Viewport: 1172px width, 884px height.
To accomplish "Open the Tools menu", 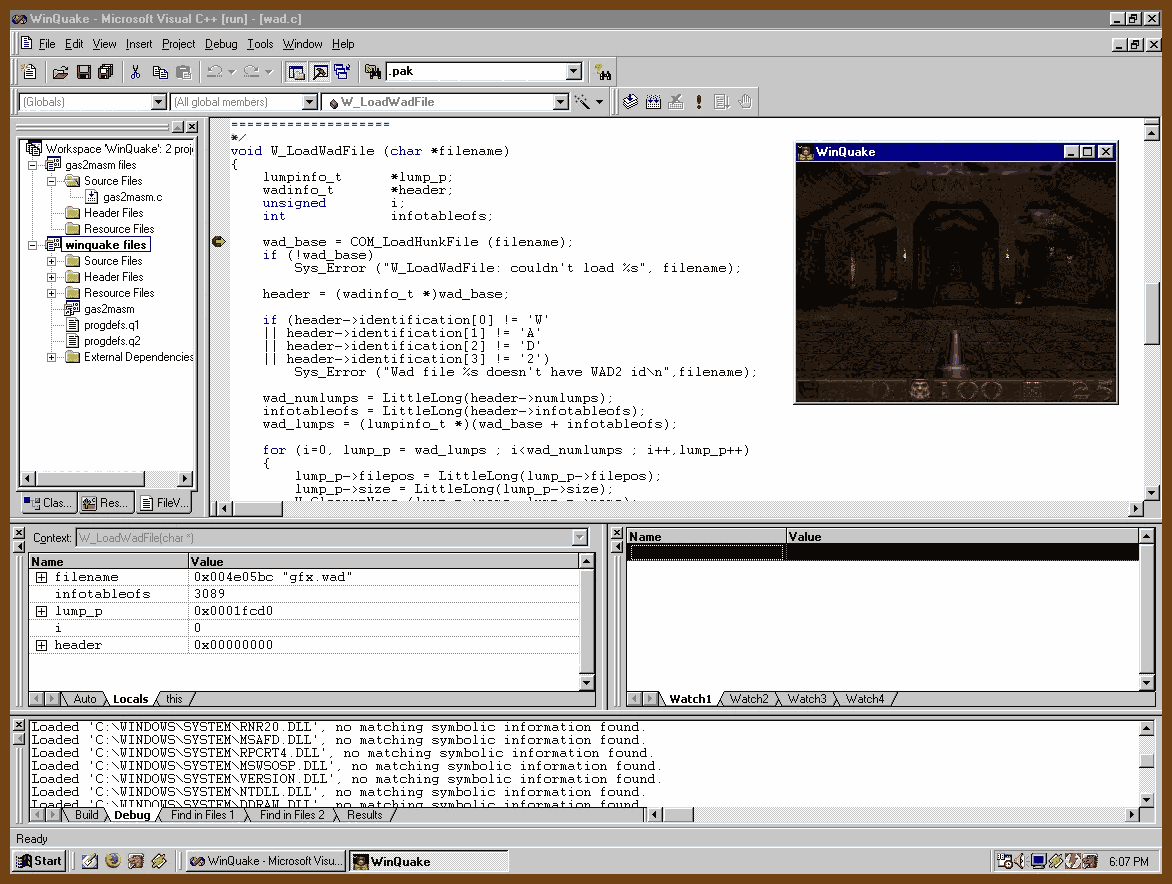I will point(260,44).
